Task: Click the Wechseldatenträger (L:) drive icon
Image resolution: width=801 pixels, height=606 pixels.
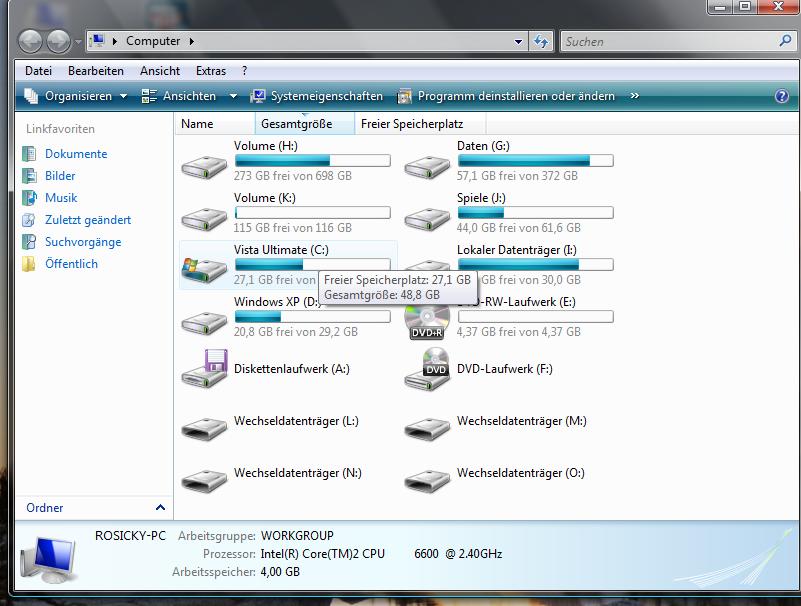Action: click(204, 429)
